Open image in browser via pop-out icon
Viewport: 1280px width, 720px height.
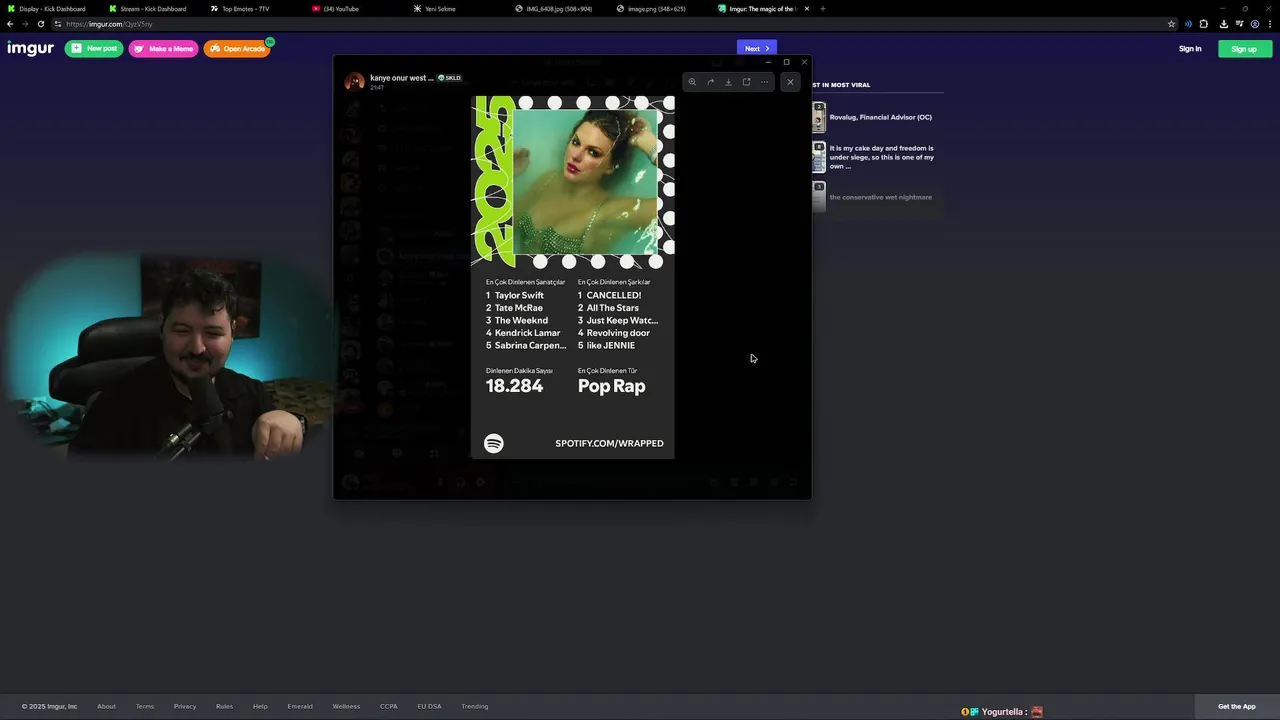click(x=746, y=82)
